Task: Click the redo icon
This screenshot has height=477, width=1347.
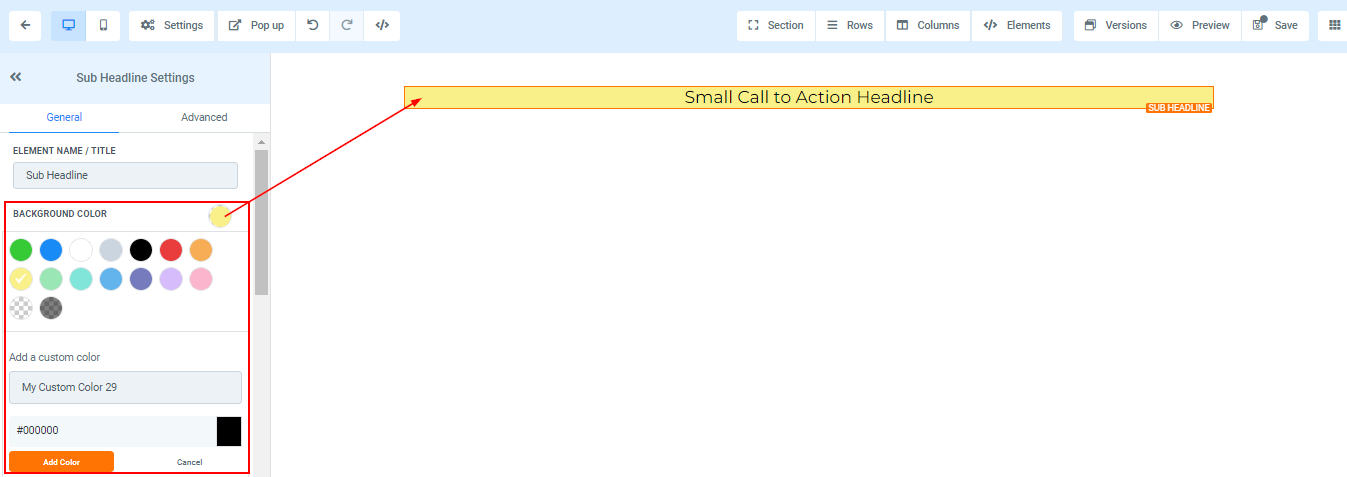Action: 347,25
